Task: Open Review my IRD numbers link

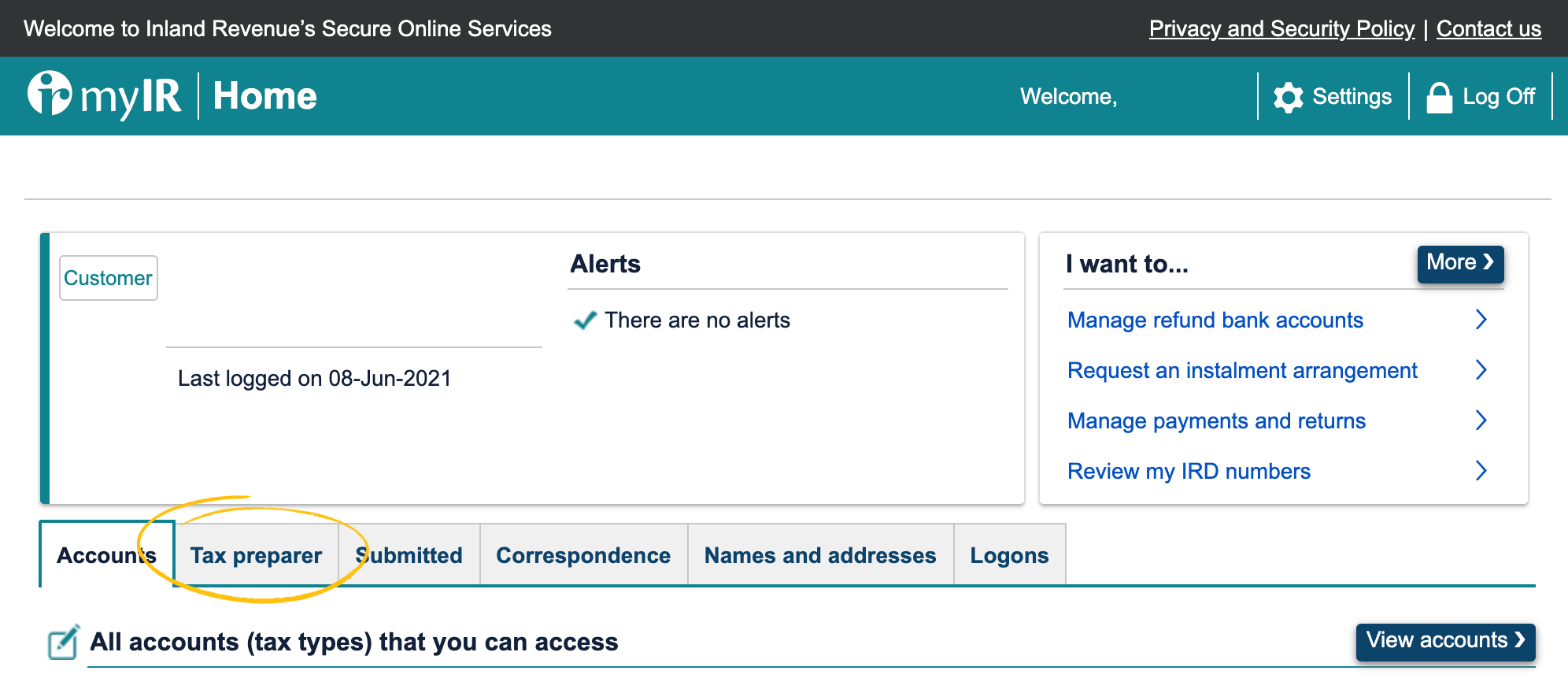Action: (x=1189, y=471)
